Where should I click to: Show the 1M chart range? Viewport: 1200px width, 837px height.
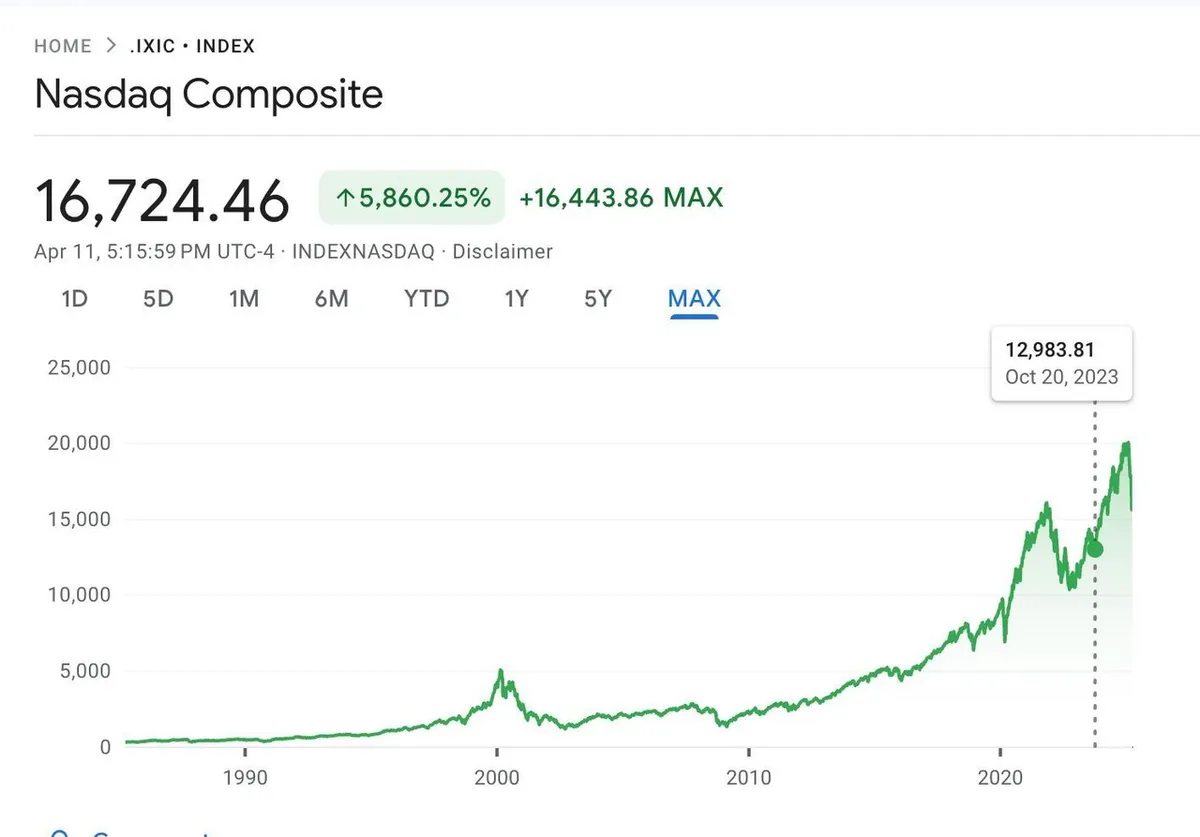point(244,298)
